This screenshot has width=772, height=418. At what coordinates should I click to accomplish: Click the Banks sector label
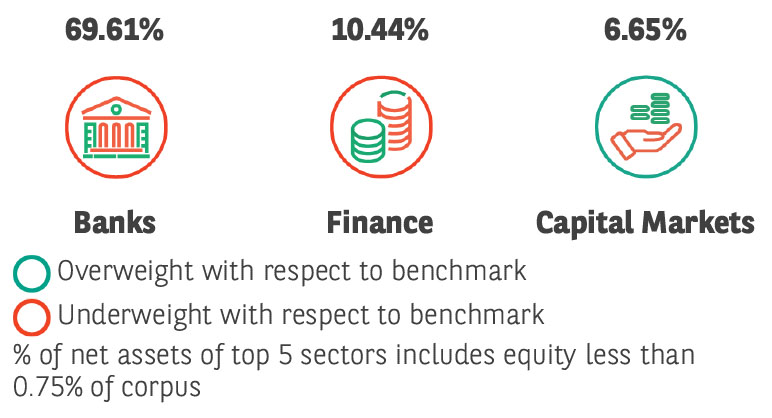pos(113,221)
